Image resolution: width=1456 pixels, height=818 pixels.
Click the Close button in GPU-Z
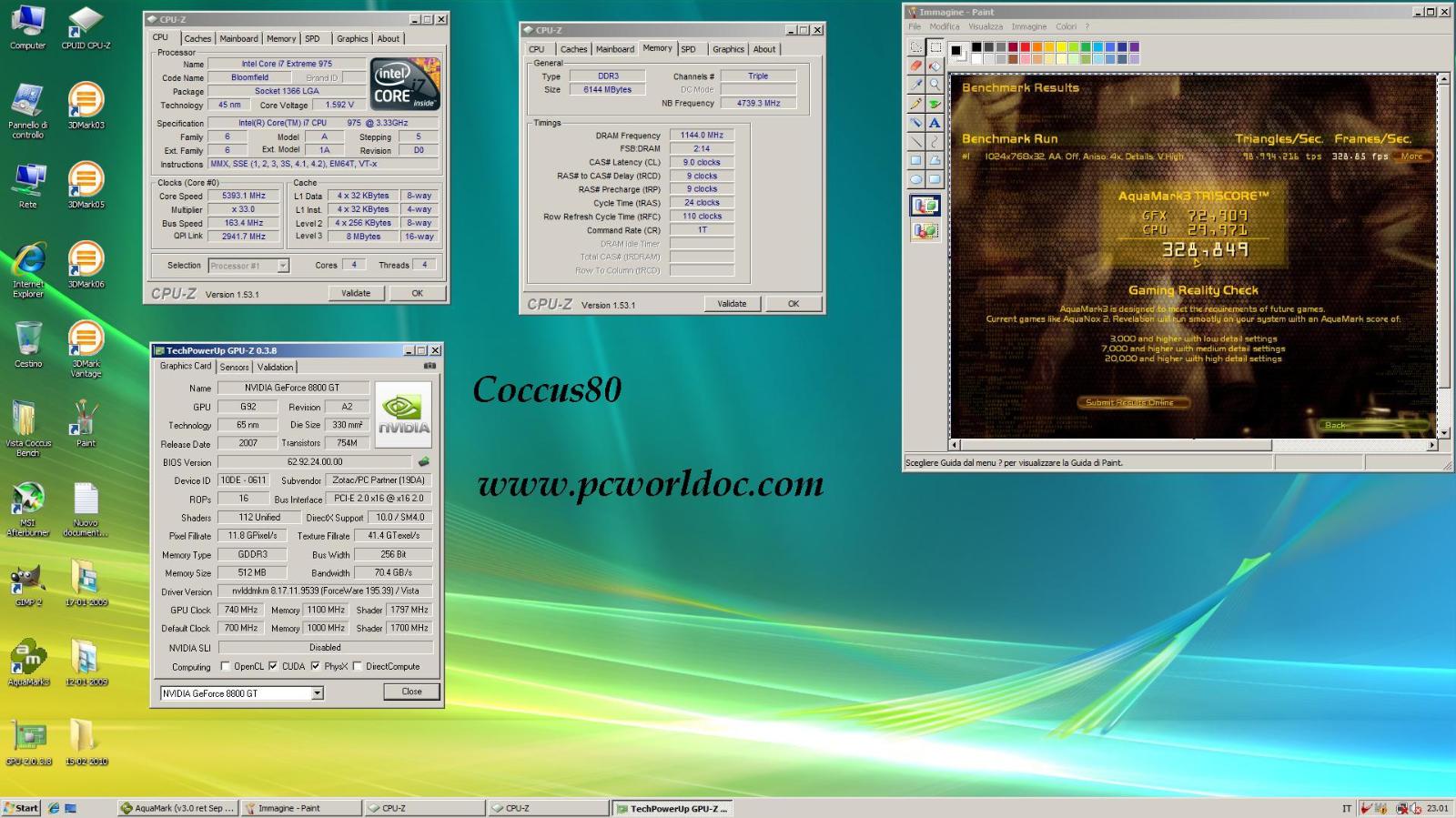(x=411, y=692)
